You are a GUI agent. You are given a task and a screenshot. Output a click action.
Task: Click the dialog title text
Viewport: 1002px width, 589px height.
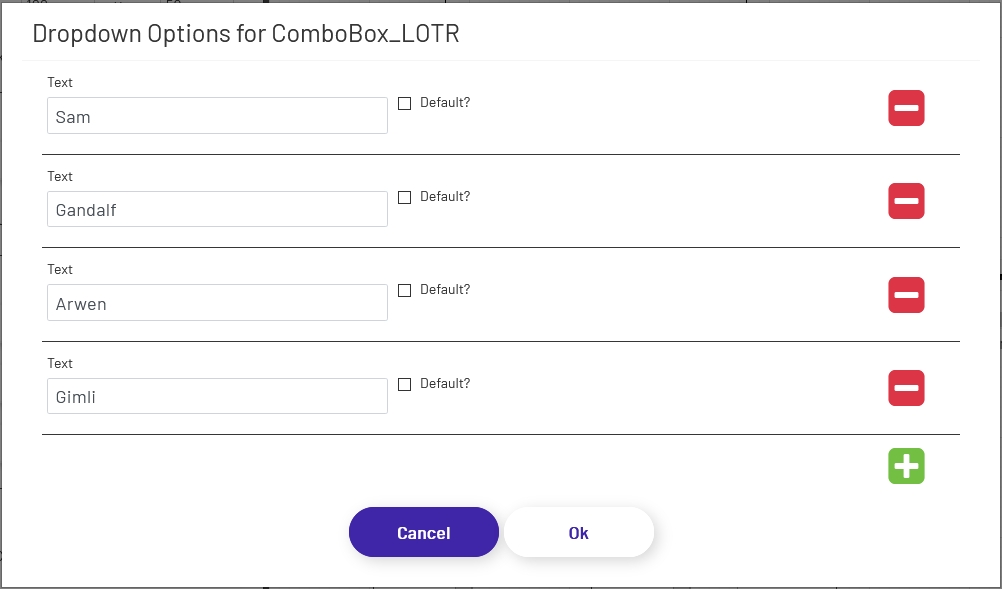246,33
